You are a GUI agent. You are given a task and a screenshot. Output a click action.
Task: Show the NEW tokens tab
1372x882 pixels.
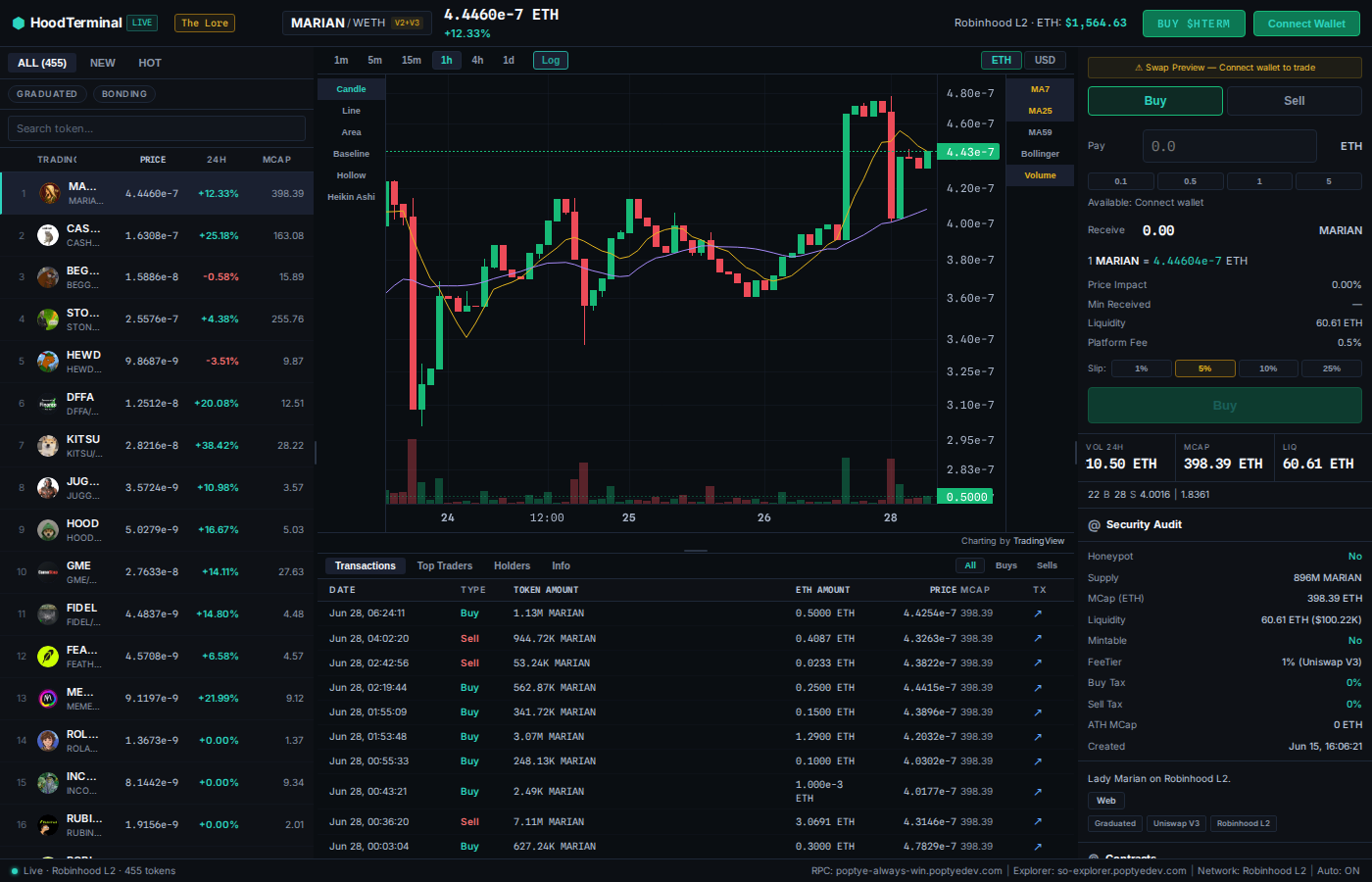[x=103, y=63]
